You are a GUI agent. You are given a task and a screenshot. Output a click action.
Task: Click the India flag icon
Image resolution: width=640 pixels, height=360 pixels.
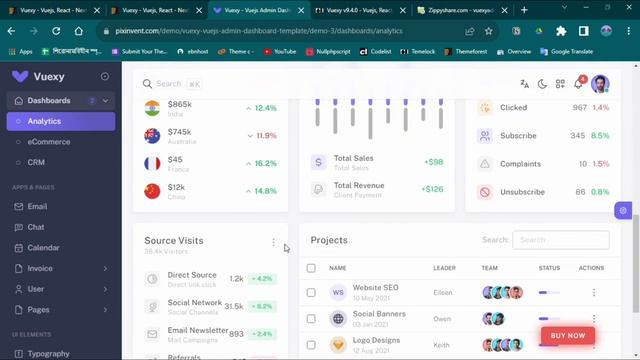tap(152, 108)
